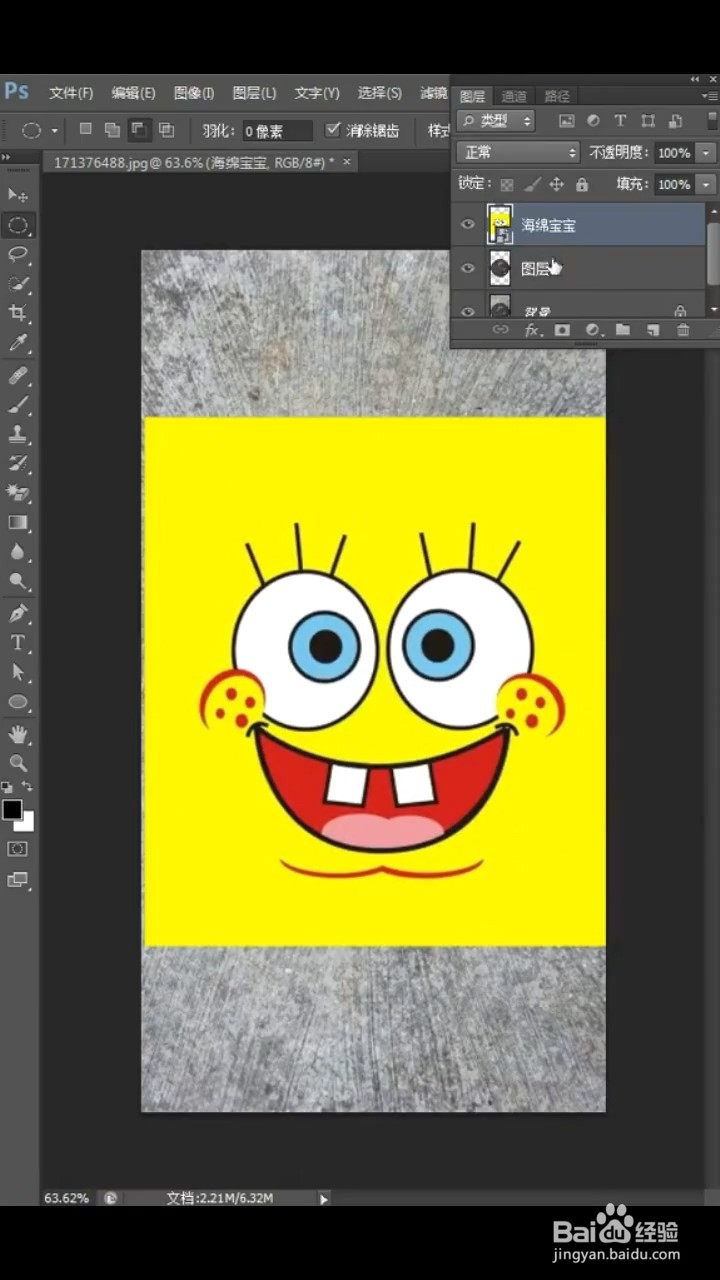
Task: Lock transparent pixels
Action: pos(507,185)
